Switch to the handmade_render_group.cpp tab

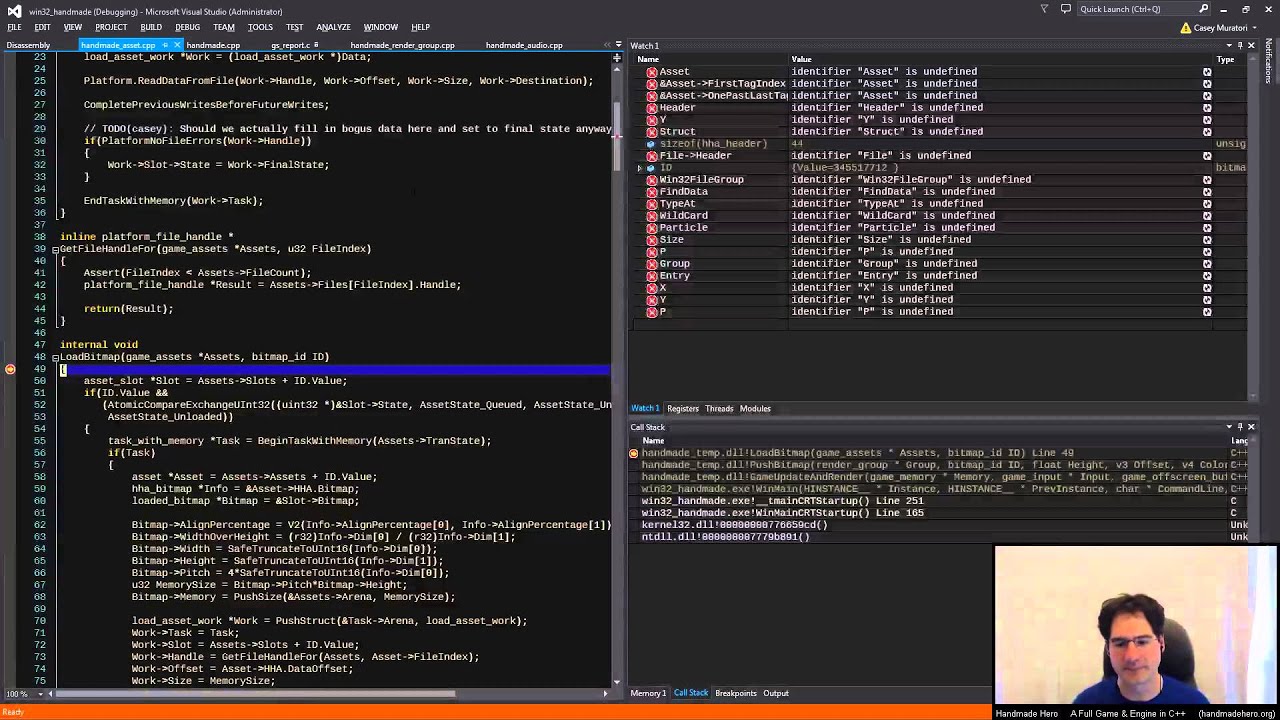402,45
